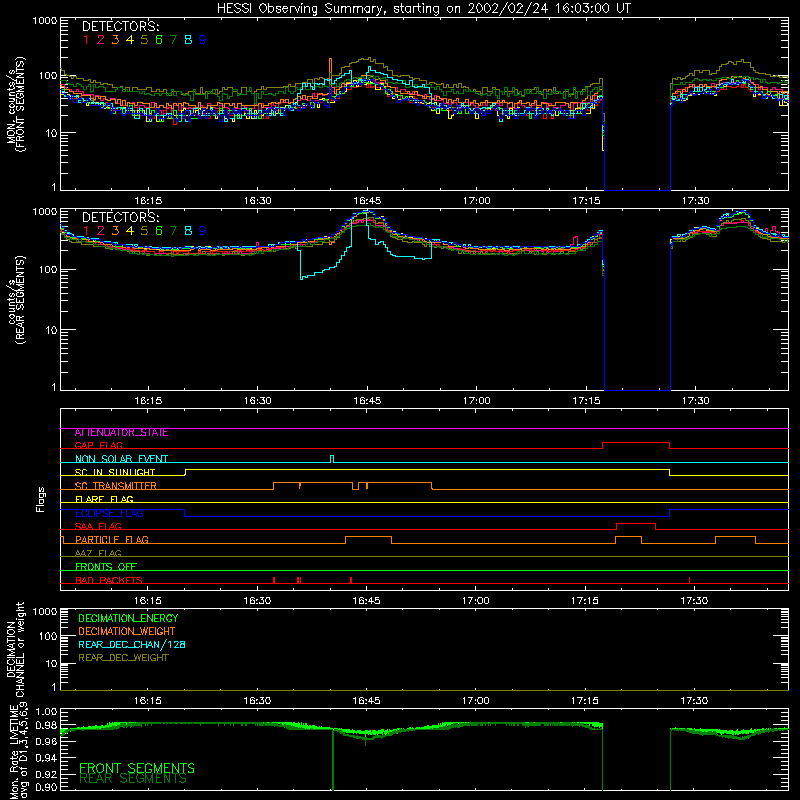Click the FLARE_FLAG label
Viewport: 800px width, 800px height.
104,499
